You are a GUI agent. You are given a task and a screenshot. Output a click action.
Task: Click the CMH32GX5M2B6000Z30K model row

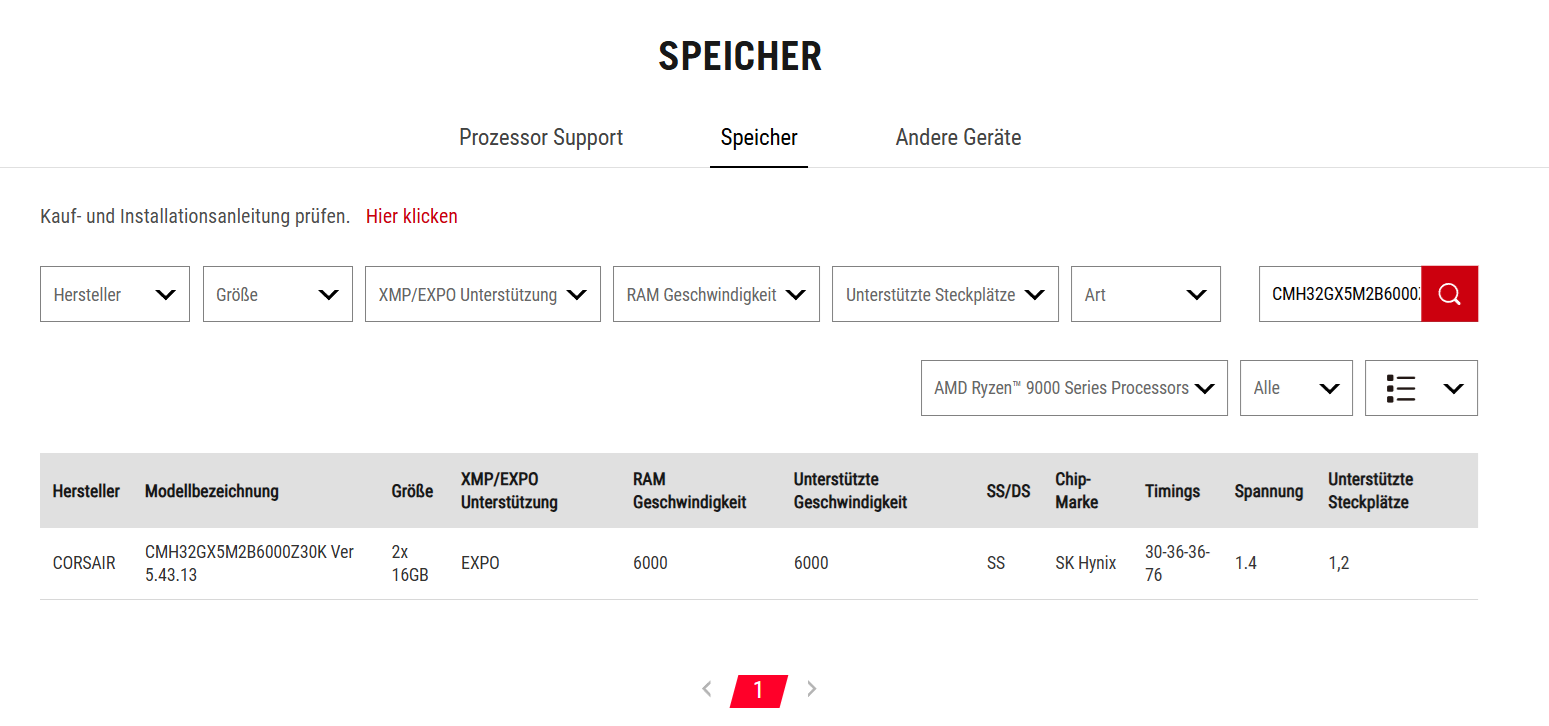point(249,563)
